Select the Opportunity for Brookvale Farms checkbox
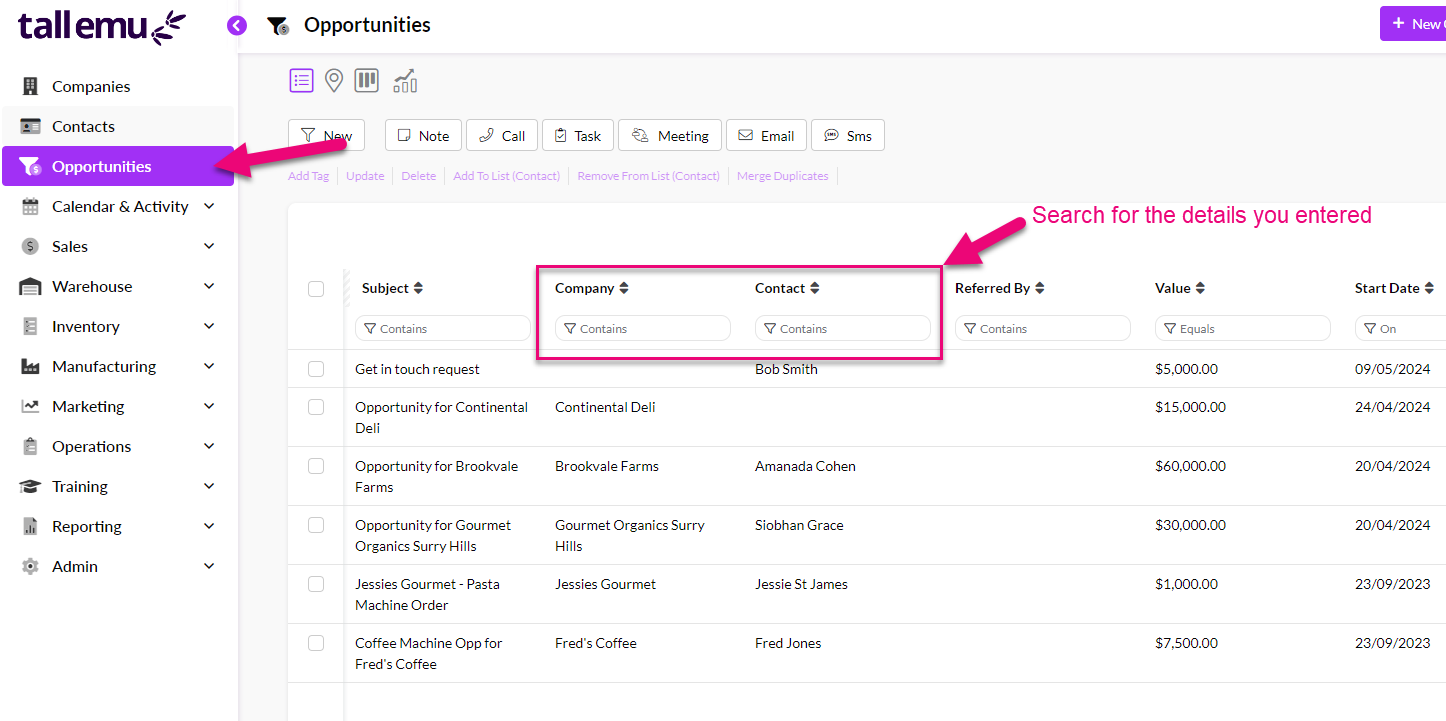This screenshot has height=721, width=1446. pos(316,466)
